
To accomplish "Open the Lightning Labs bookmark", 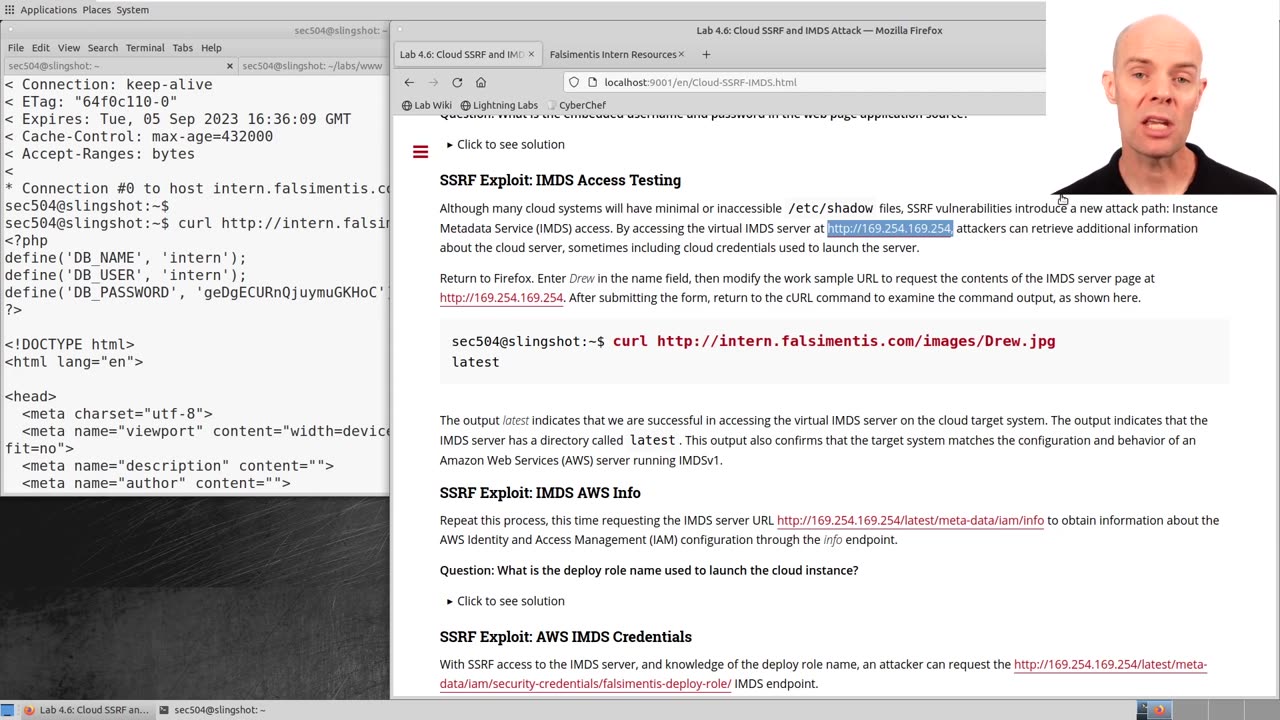I will [x=499, y=105].
